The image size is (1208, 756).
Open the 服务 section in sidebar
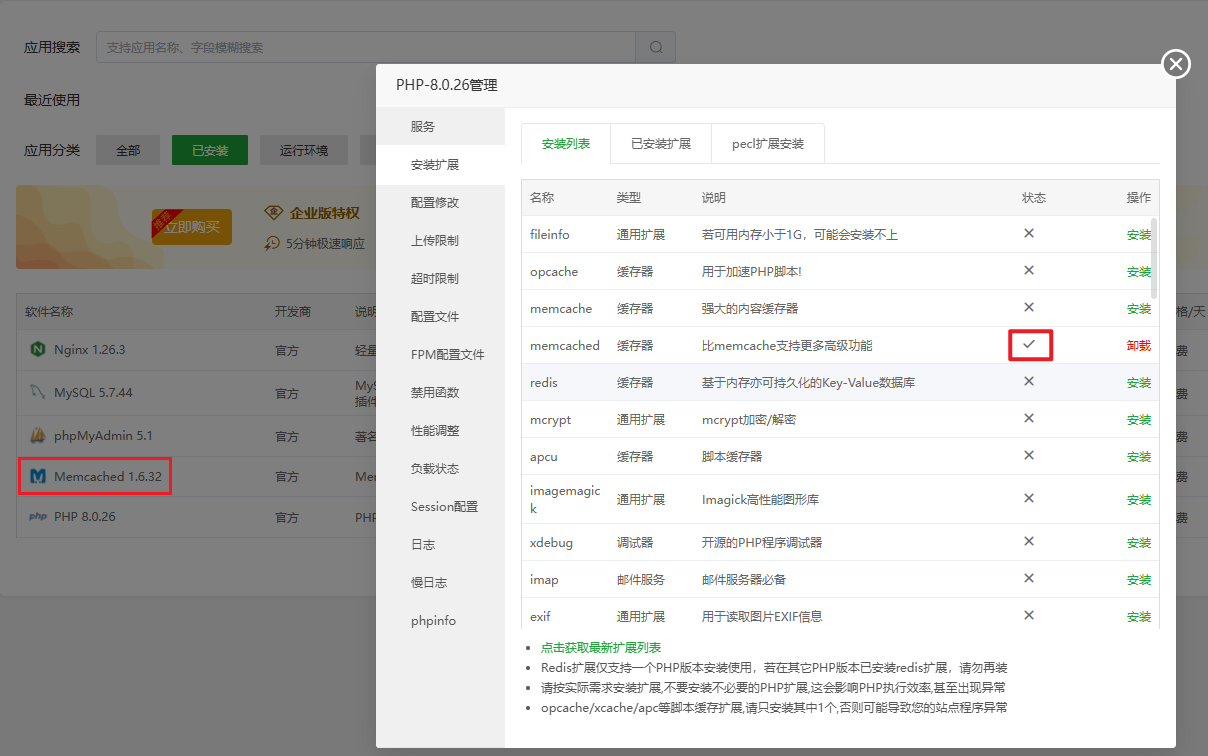point(440,127)
